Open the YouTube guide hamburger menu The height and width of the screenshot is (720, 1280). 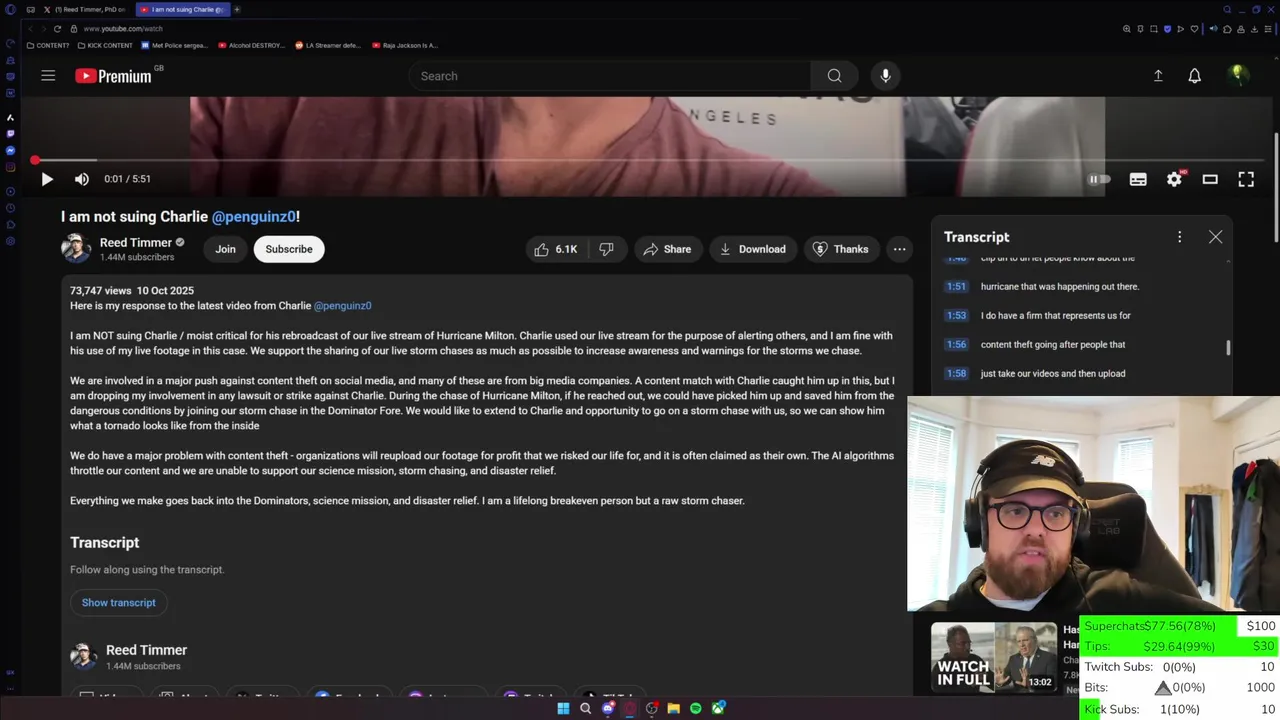coord(48,76)
